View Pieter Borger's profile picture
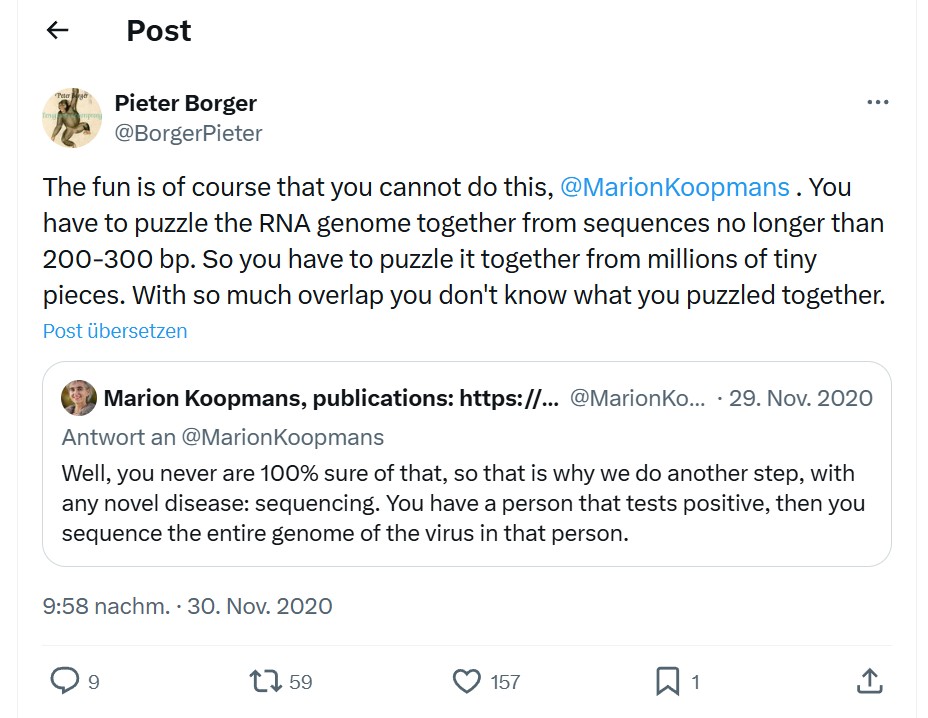Screen dimensions: 928x718 pos(72,117)
